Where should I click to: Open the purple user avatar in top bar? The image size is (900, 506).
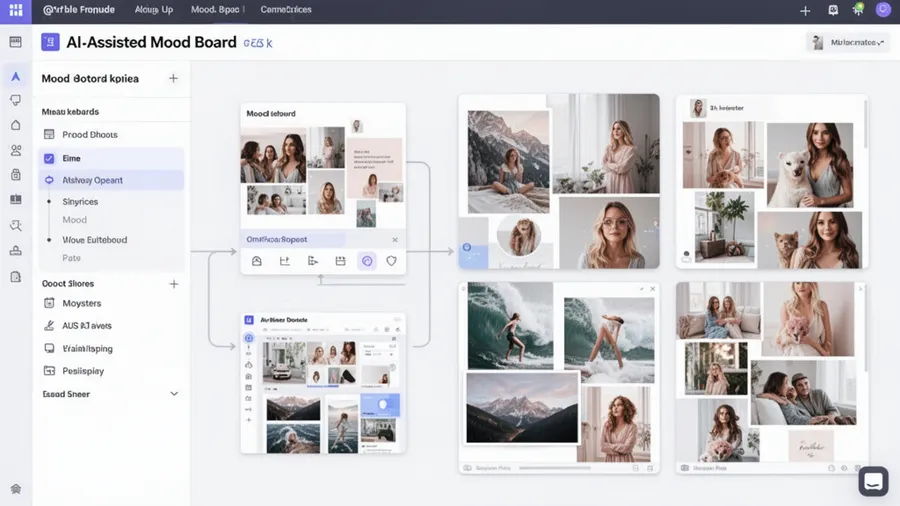point(883,10)
